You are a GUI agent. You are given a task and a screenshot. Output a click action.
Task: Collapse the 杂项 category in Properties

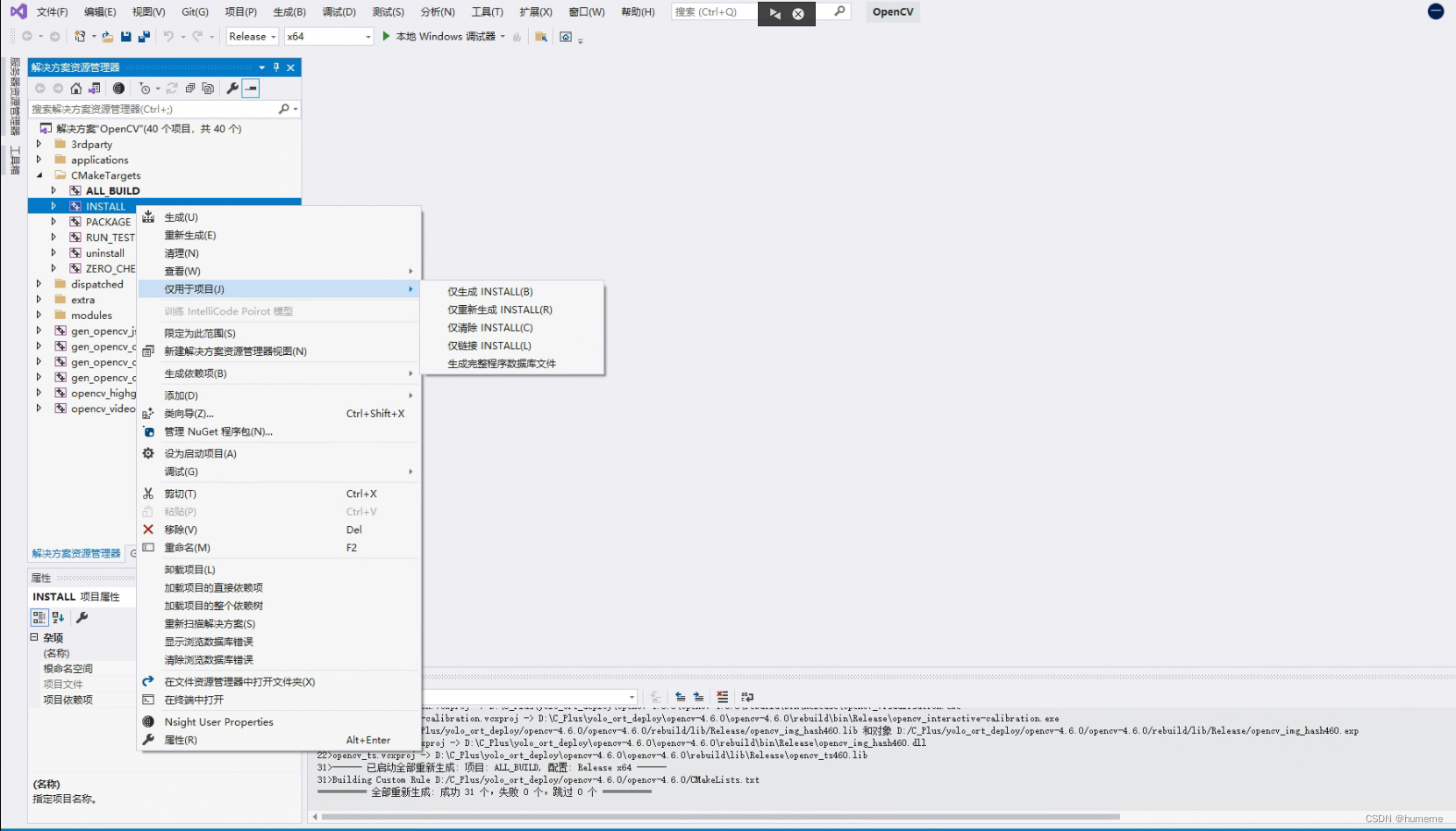pos(34,637)
